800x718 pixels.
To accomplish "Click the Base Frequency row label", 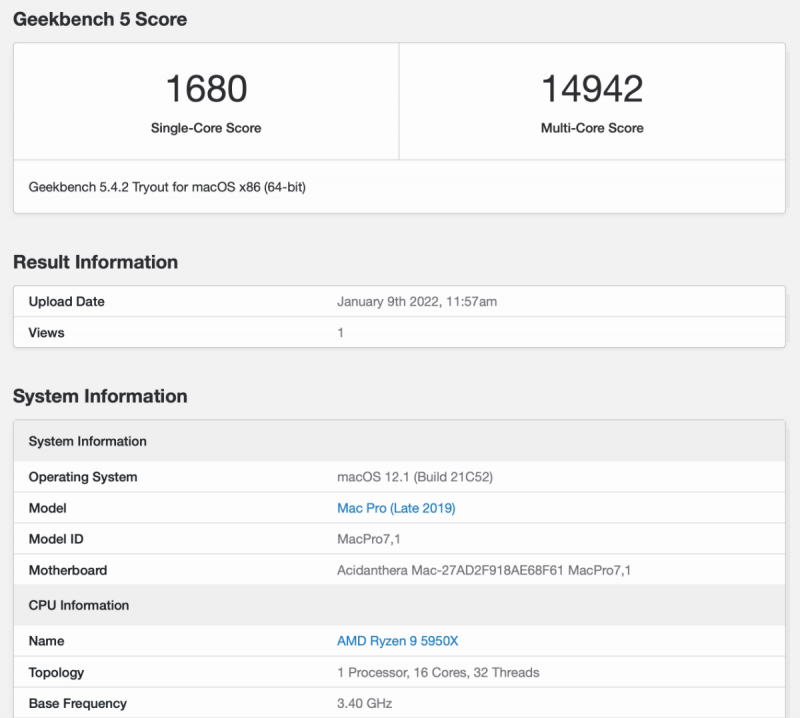I will tap(78, 704).
